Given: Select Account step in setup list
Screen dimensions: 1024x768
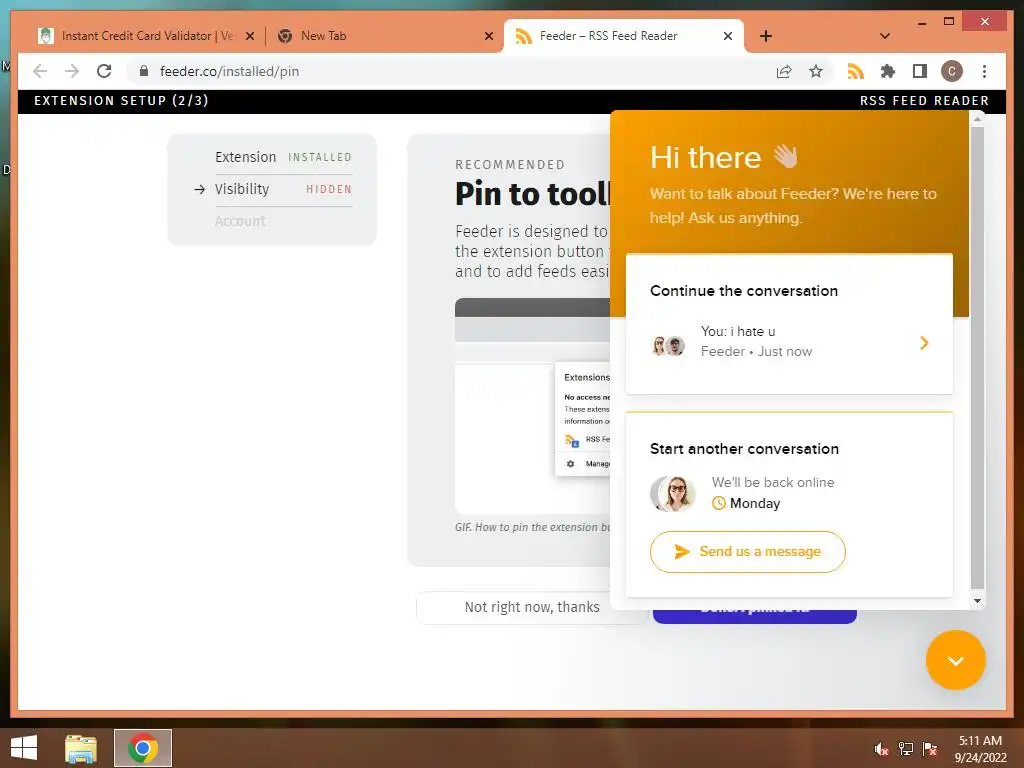Looking at the screenshot, I should [x=240, y=221].
